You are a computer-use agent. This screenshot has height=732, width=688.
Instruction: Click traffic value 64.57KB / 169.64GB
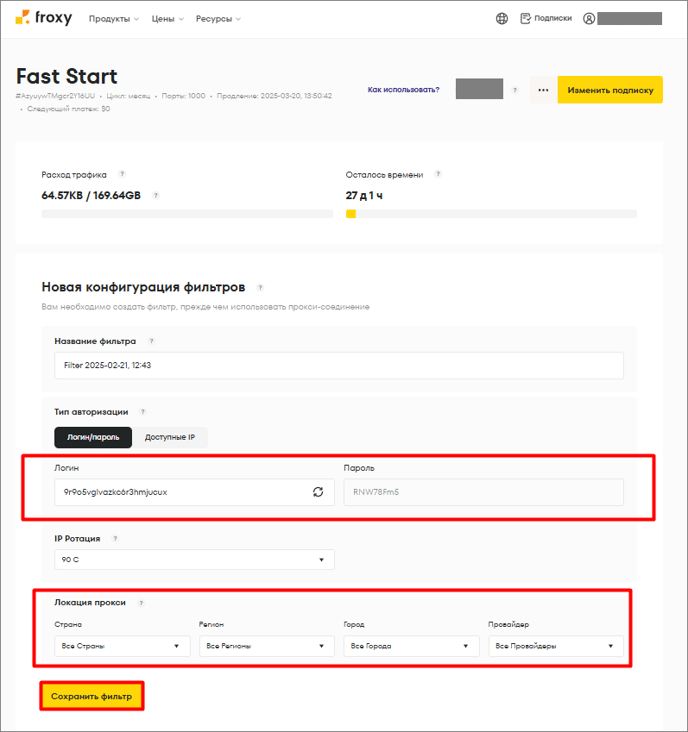[x=91, y=195]
